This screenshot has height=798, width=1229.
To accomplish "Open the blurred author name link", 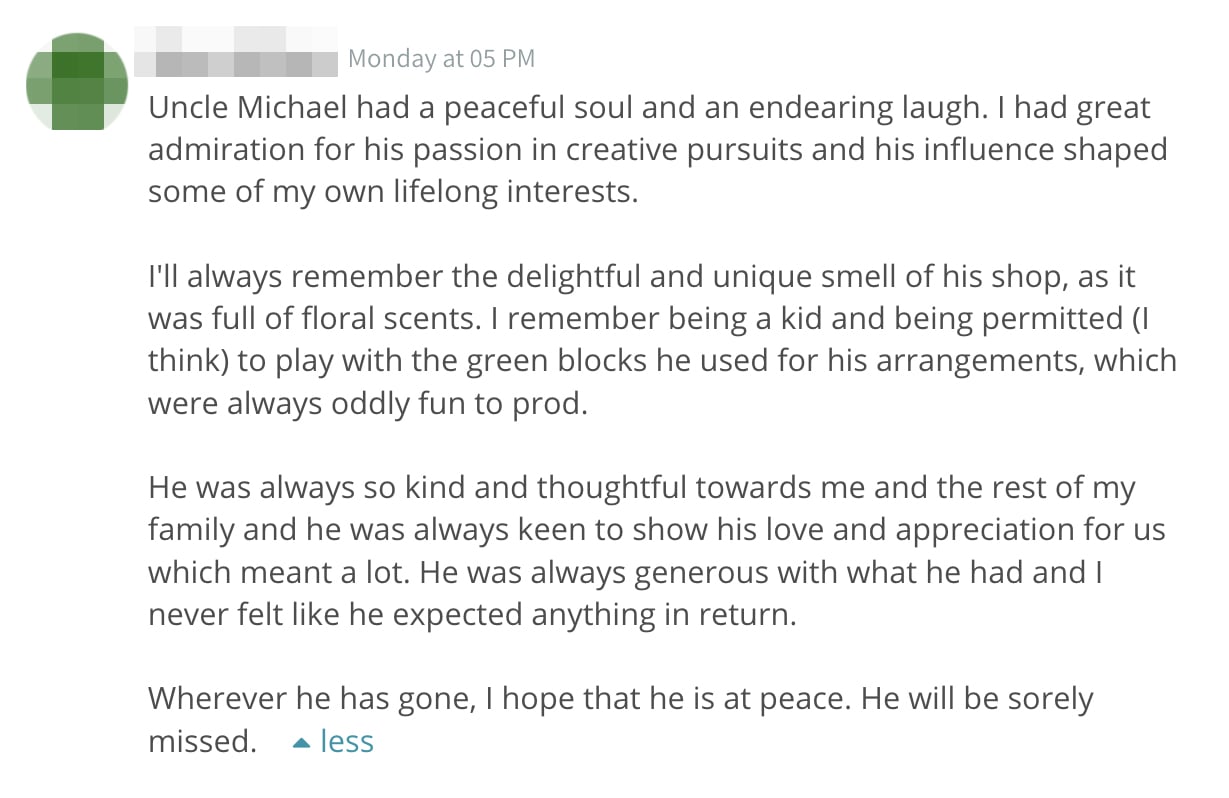I will tap(236, 58).
